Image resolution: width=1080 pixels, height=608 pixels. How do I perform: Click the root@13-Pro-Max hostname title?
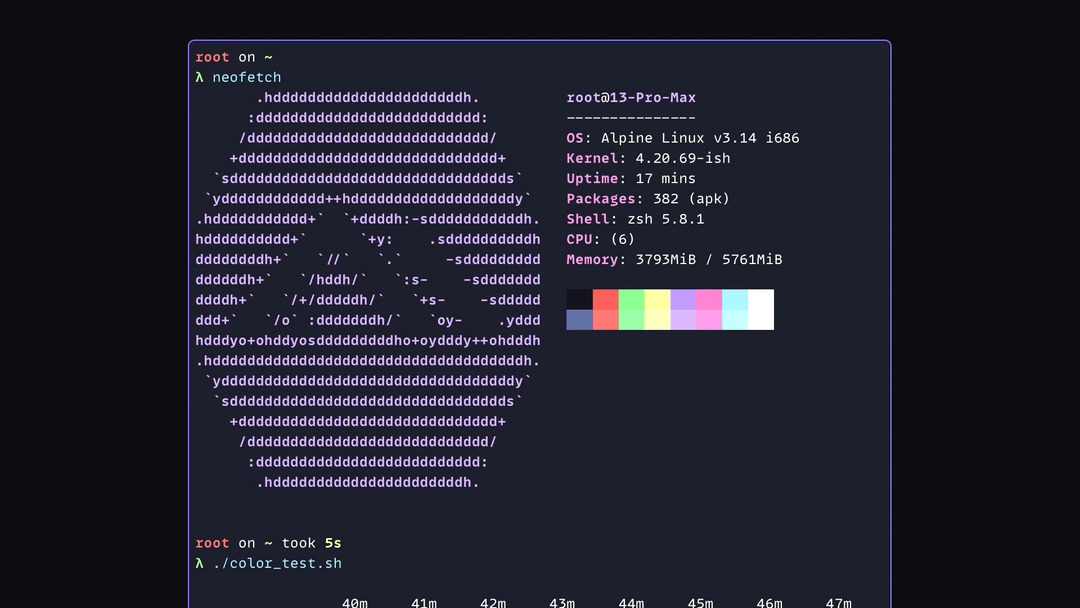631,98
